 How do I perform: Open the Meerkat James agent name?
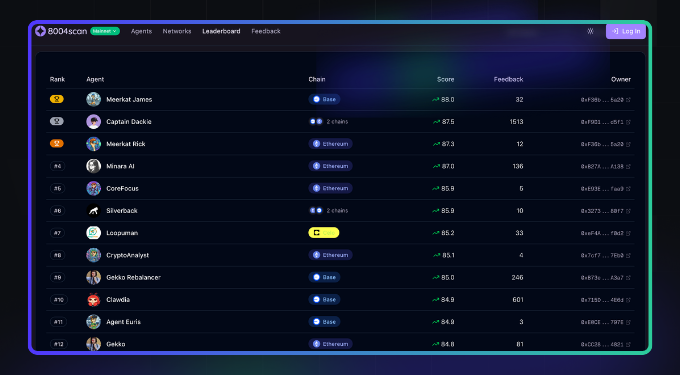click(129, 99)
